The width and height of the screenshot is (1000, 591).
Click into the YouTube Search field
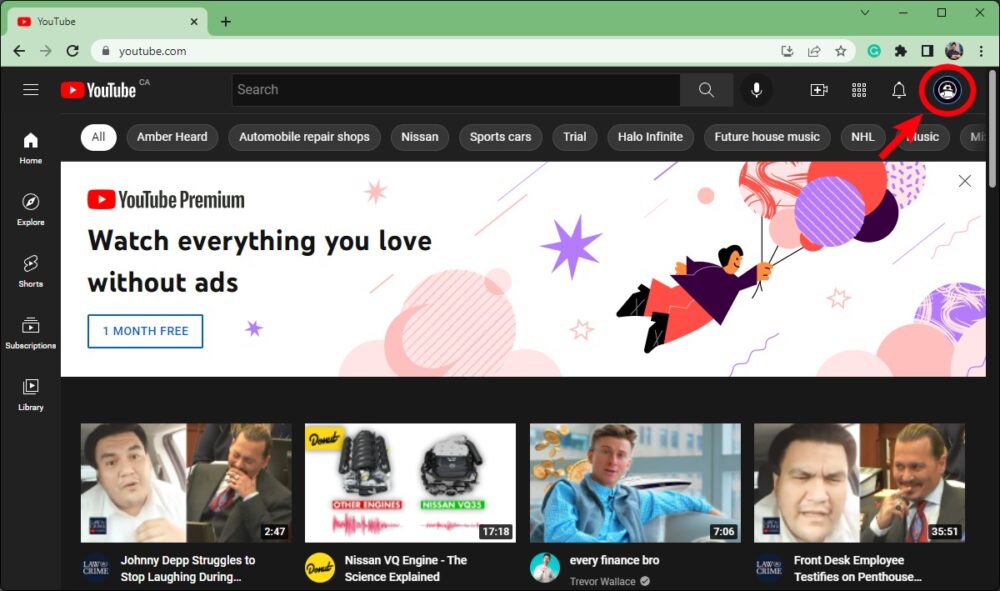point(456,90)
